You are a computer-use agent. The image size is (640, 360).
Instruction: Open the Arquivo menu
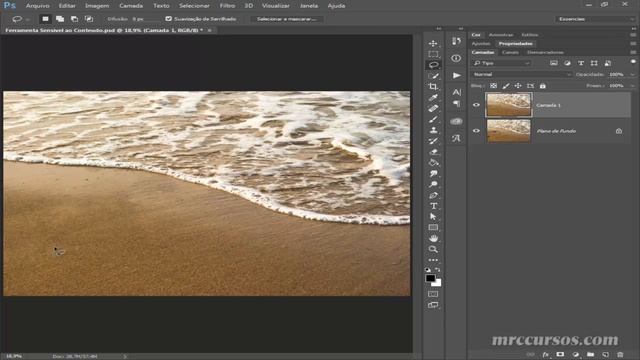click(x=38, y=6)
